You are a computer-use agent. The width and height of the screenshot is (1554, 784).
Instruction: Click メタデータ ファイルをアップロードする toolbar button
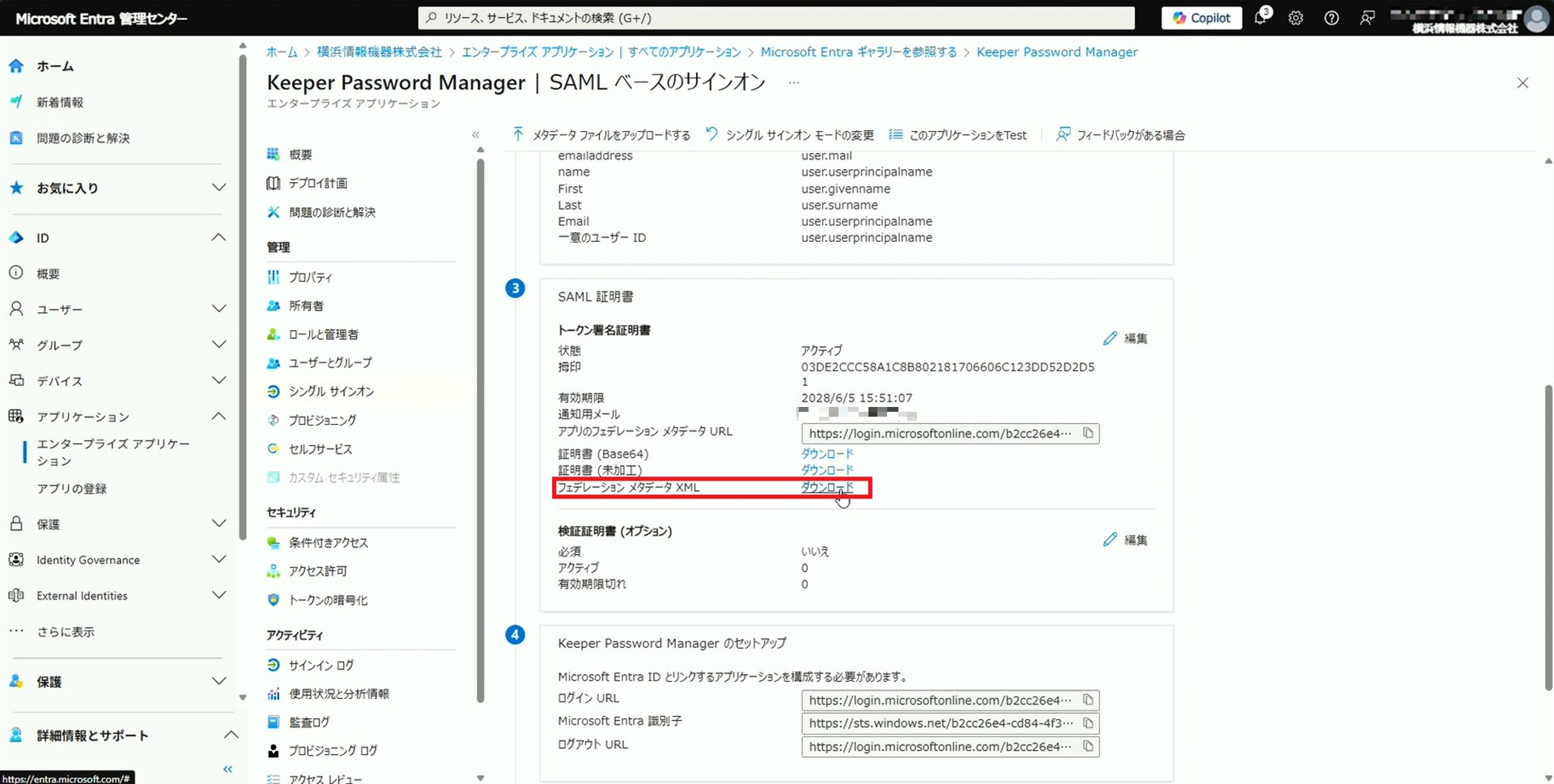601,135
